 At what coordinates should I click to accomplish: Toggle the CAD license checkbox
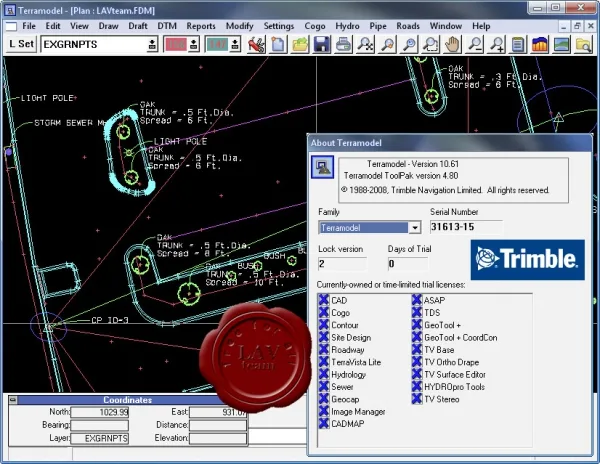point(324,300)
